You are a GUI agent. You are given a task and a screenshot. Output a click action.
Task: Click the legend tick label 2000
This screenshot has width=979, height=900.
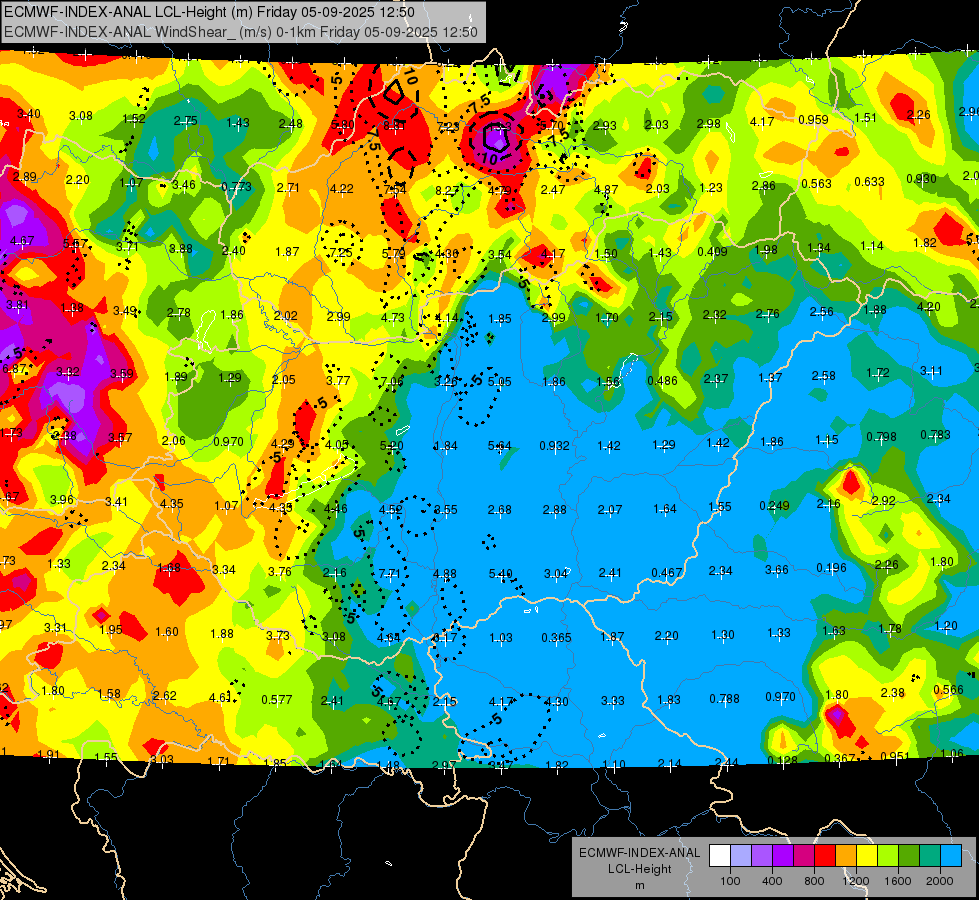tap(940, 881)
